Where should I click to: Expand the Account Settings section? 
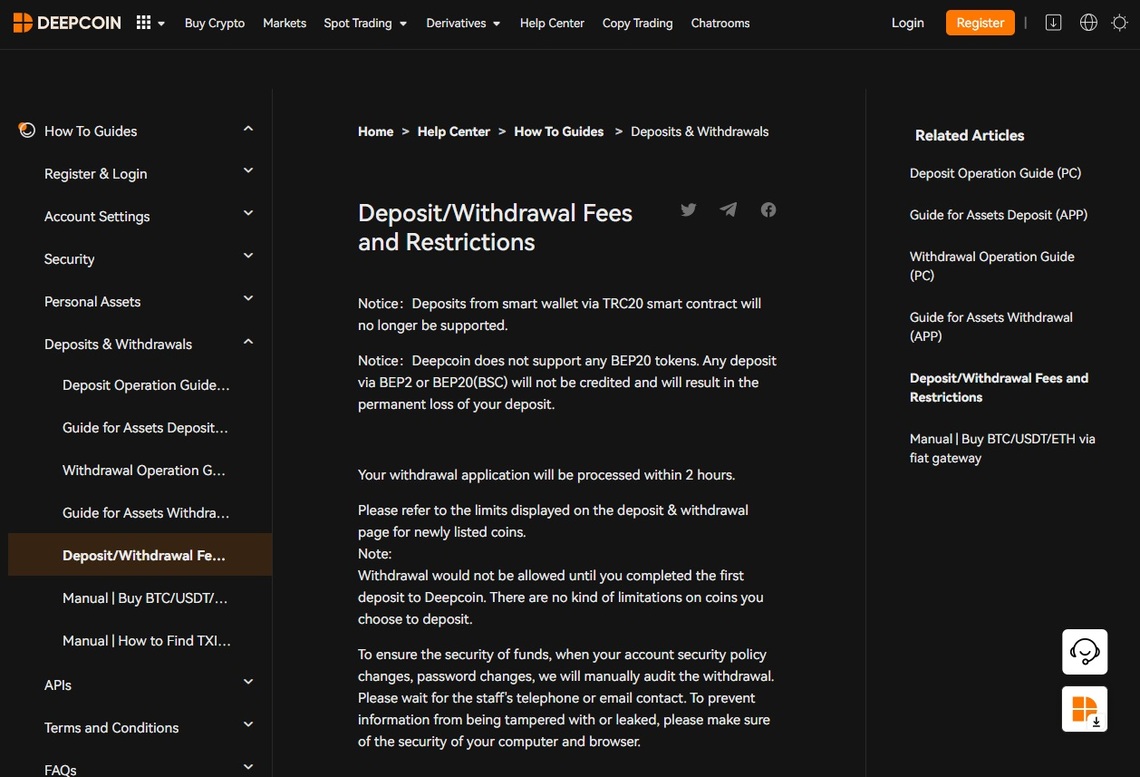pyautogui.click(x=248, y=213)
